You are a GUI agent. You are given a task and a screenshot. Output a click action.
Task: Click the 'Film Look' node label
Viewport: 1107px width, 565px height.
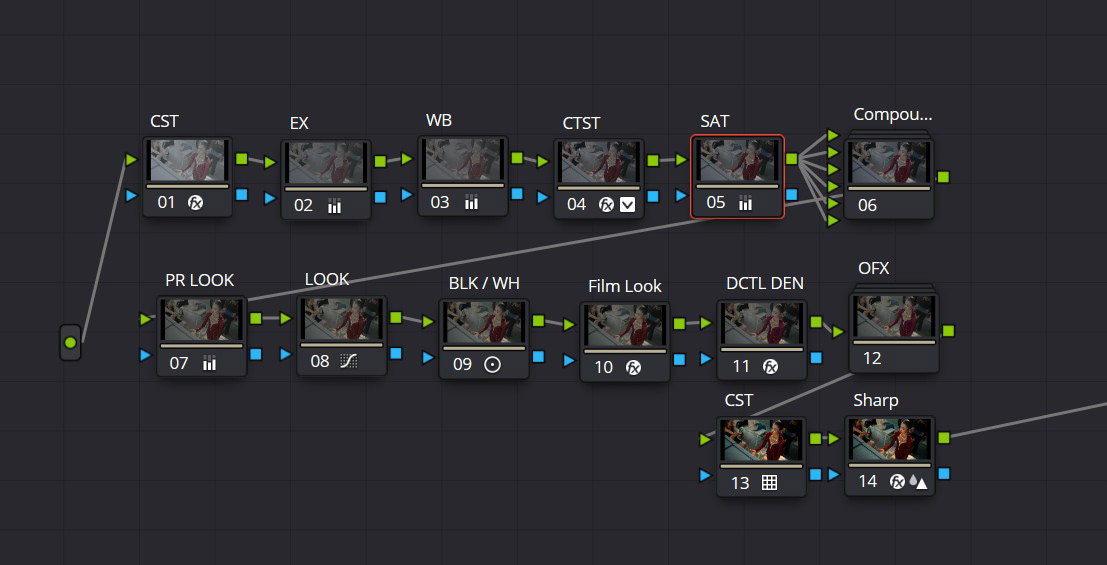(x=625, y=286)
